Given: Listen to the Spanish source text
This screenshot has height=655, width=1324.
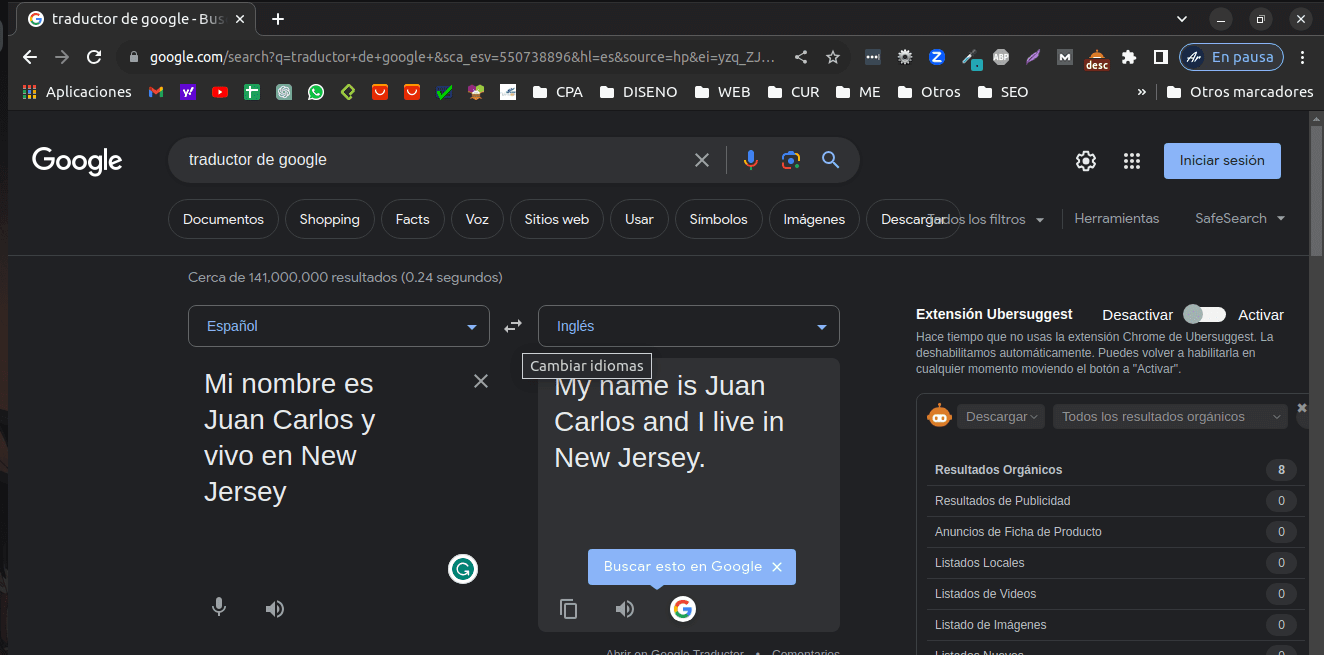Looking at the screenshot, I should pyautogui.click(x=275, y=609).
